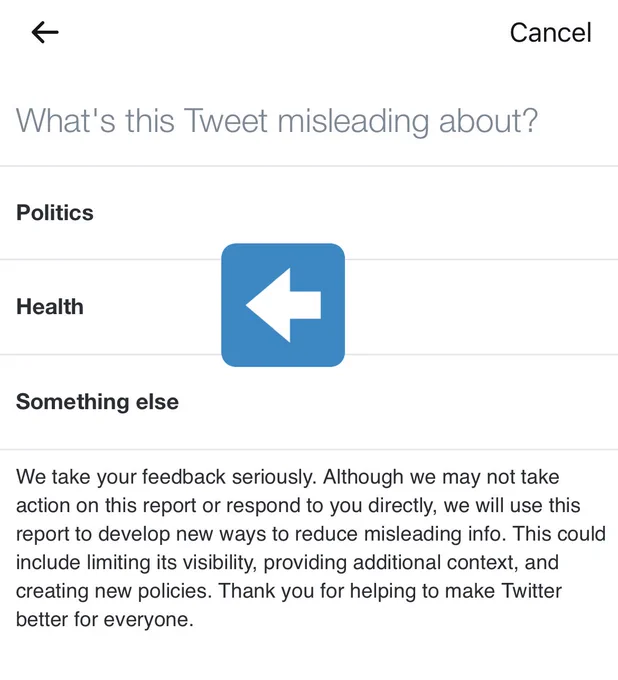Click the word 'Twitter' in the disclaimer
618x680 pixels.
click(x=531, y=591)
